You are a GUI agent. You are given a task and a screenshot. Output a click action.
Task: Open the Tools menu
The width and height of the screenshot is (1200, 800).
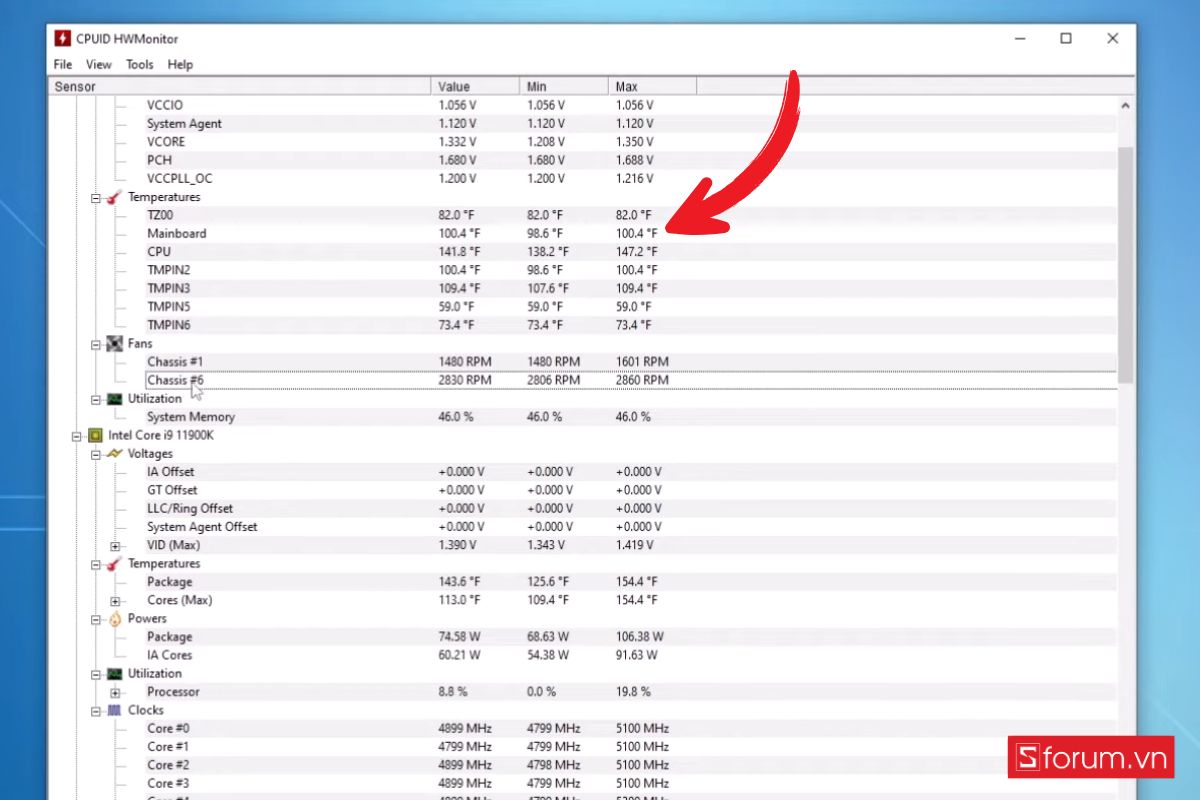click(140, 65)
